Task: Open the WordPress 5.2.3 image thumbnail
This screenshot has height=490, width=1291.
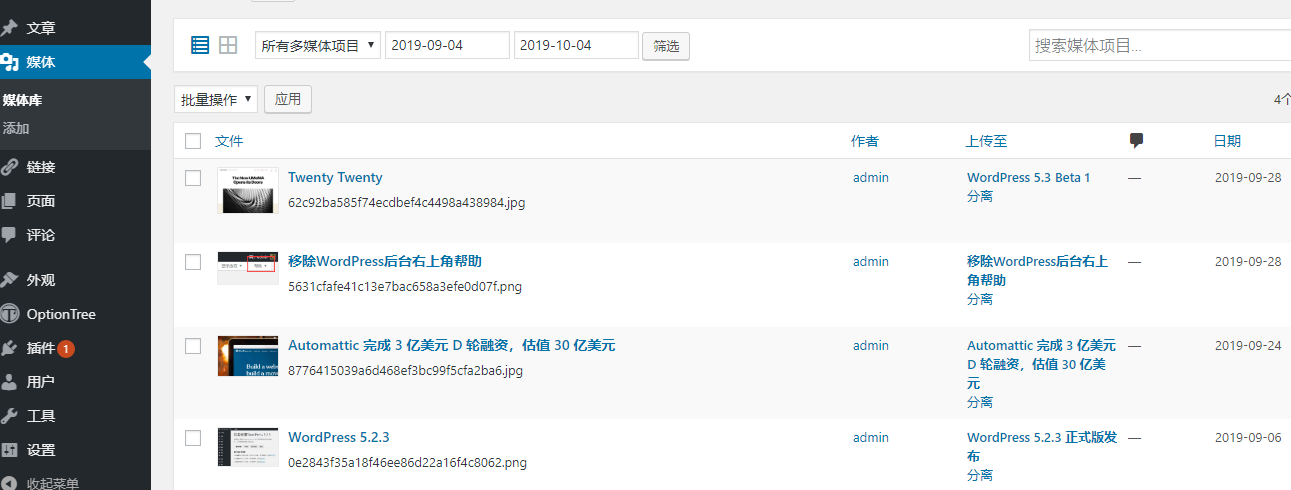Action: pos(247,447)
